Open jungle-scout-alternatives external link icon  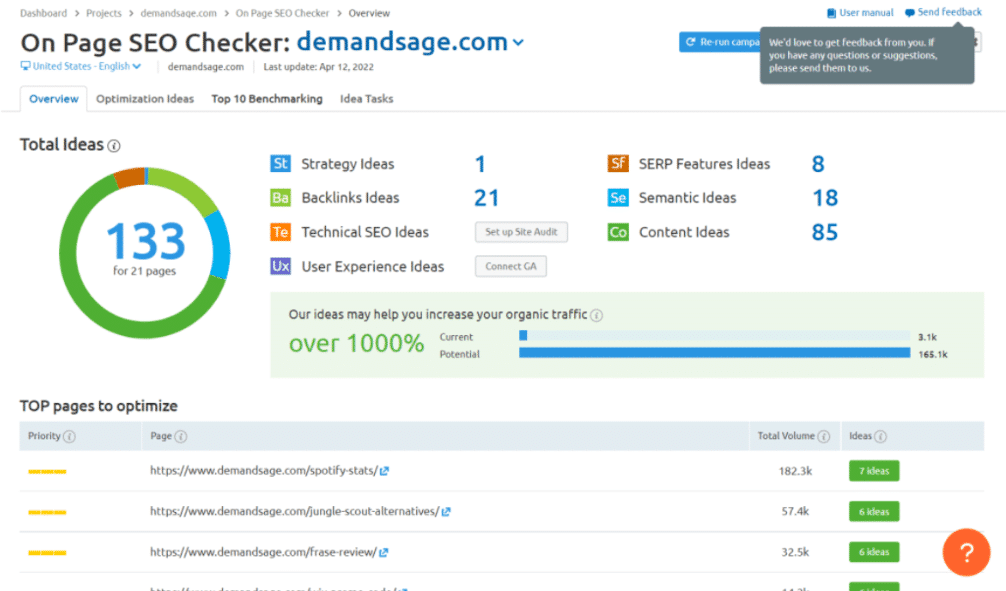[x=446, y=511]
